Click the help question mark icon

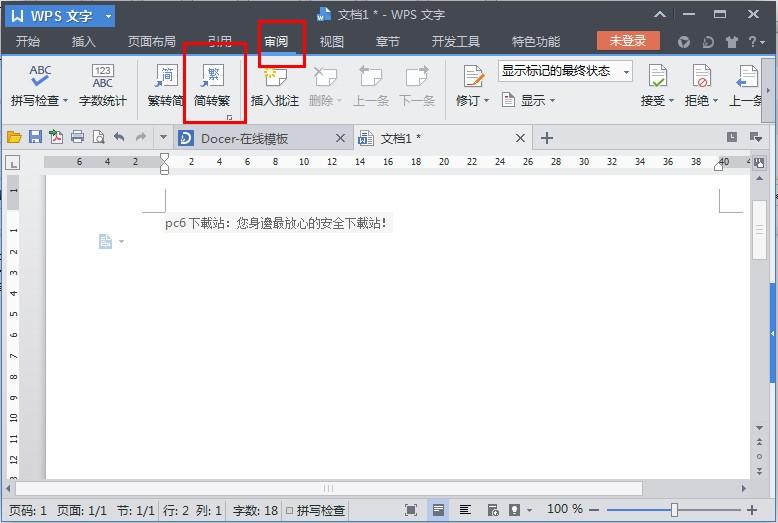(752, 42)
